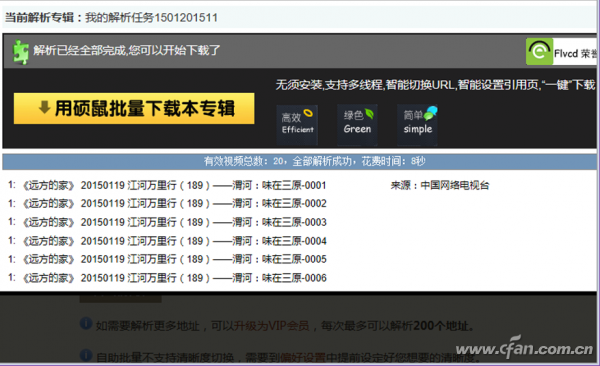The width and height of the screenshot is (600, 366).
Task: Open video entry ending in 0004
Action: (x=174, y=241)
